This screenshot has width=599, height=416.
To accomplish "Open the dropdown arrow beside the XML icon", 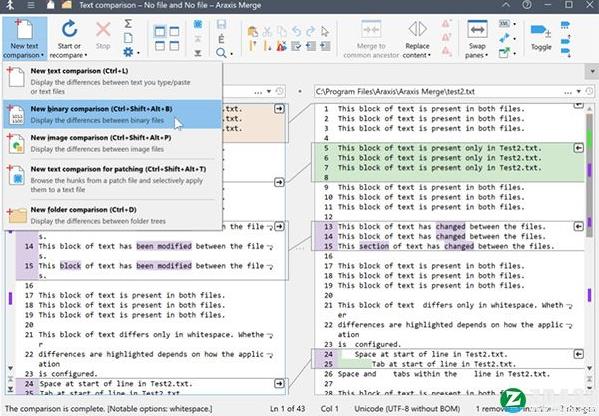I will [x=515, y=24].
